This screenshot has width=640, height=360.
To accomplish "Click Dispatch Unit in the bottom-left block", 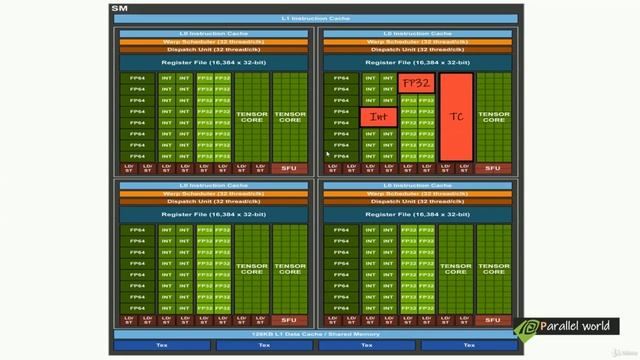I will 213,202.
